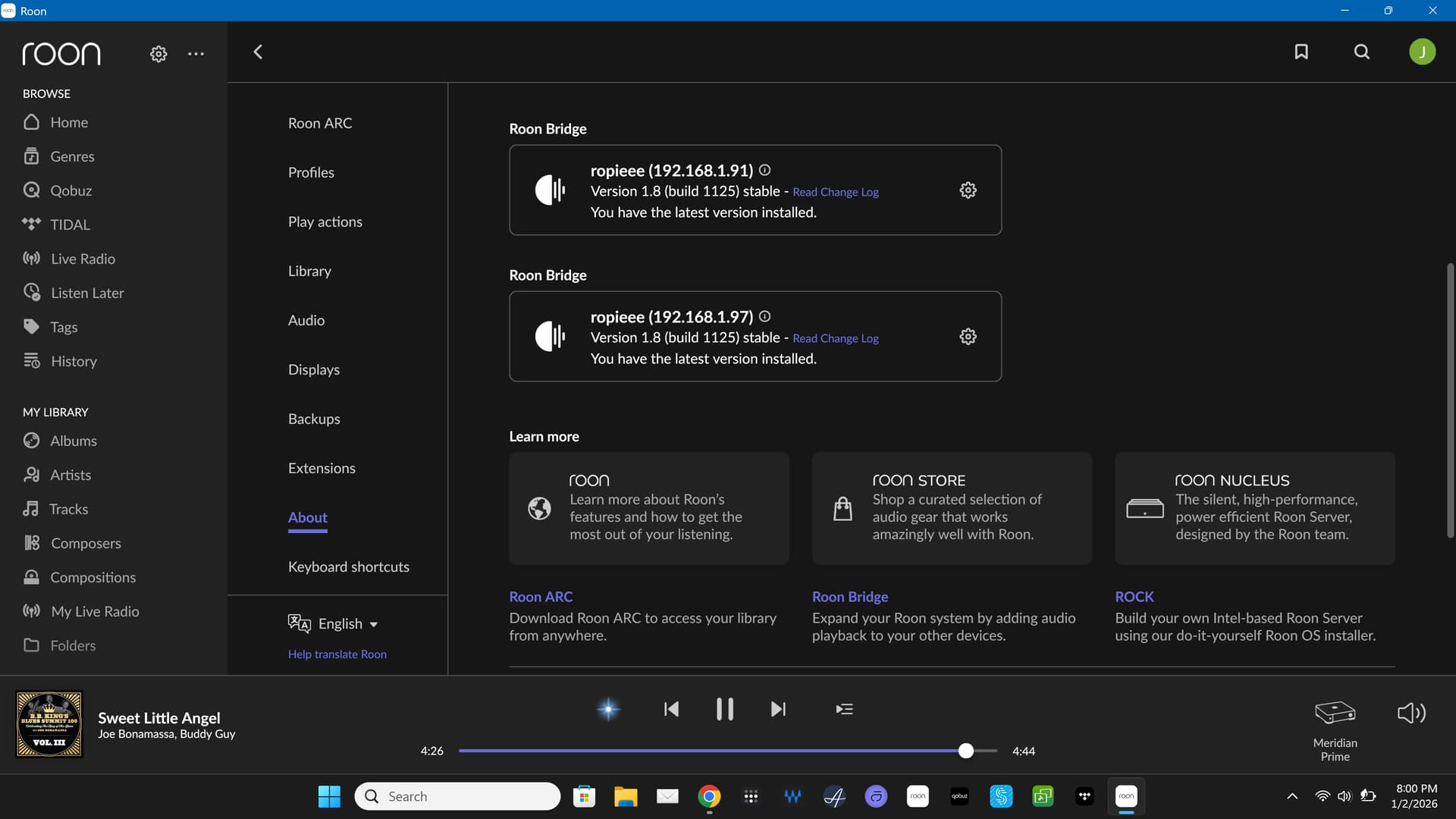The image size is (1456, 819).
Task: Click the Roon Radio sparkle icon
Action: tap(608, 709)
